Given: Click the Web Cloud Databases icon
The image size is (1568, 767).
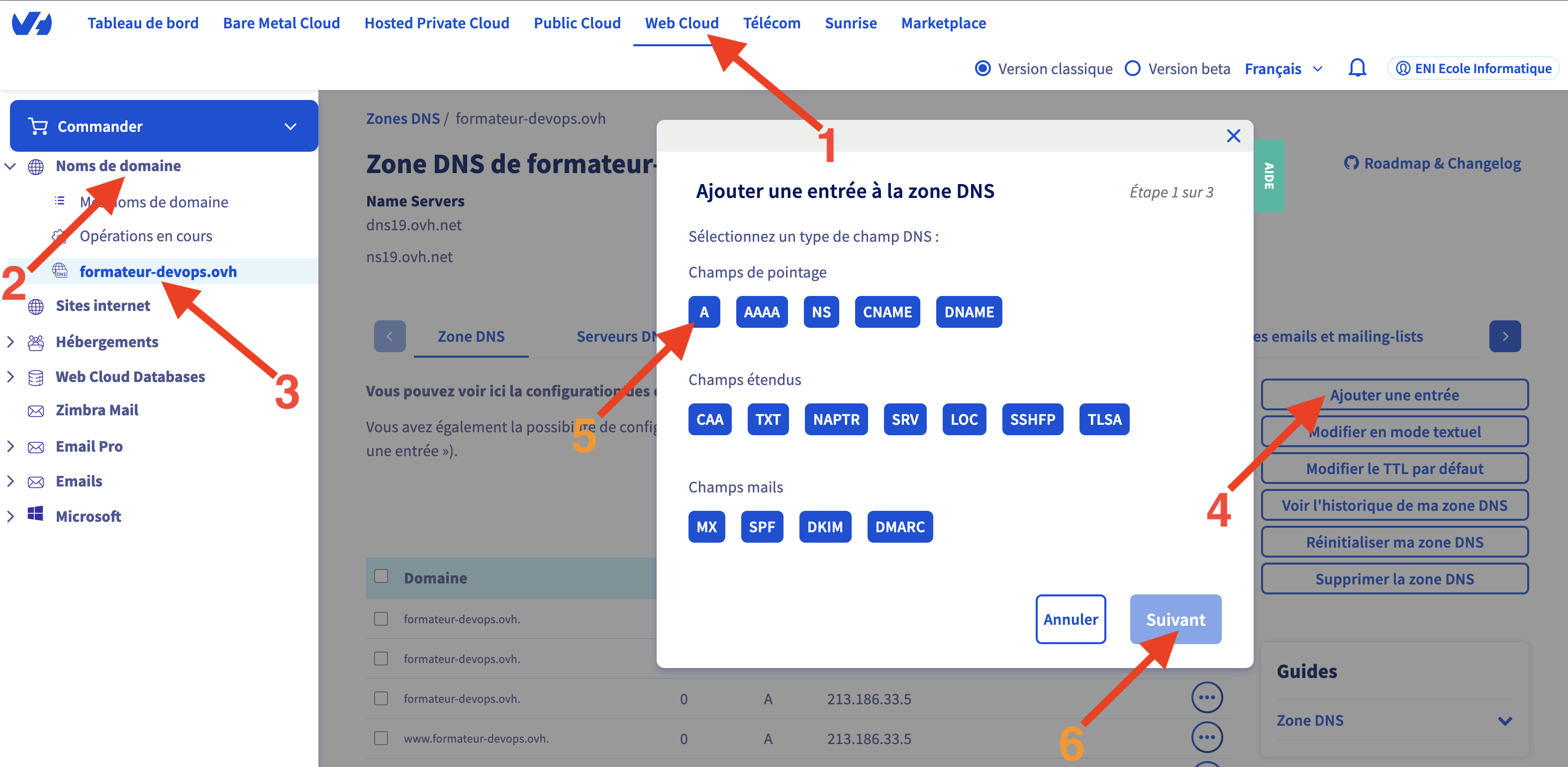Looking at the screenshot, I should point(36,378).
